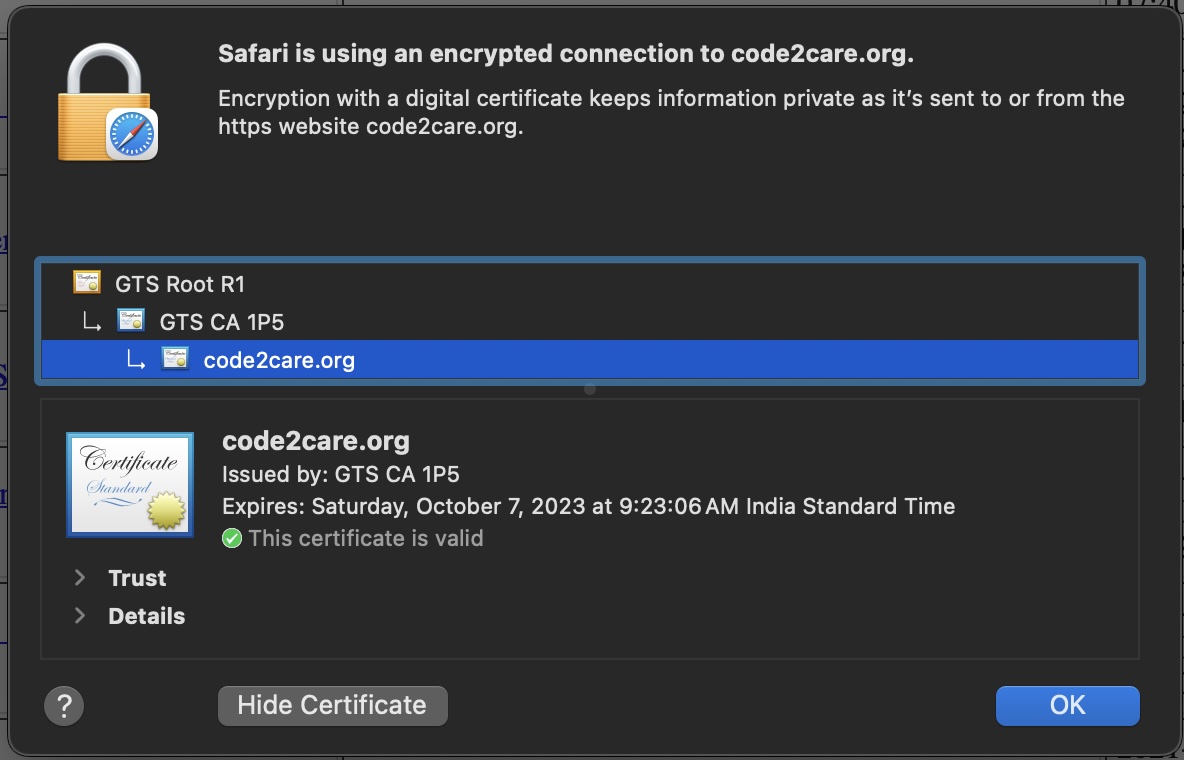Click the code2care.org certificate icon
This screenshot has height=760, width=1184.
coord(175,360)
